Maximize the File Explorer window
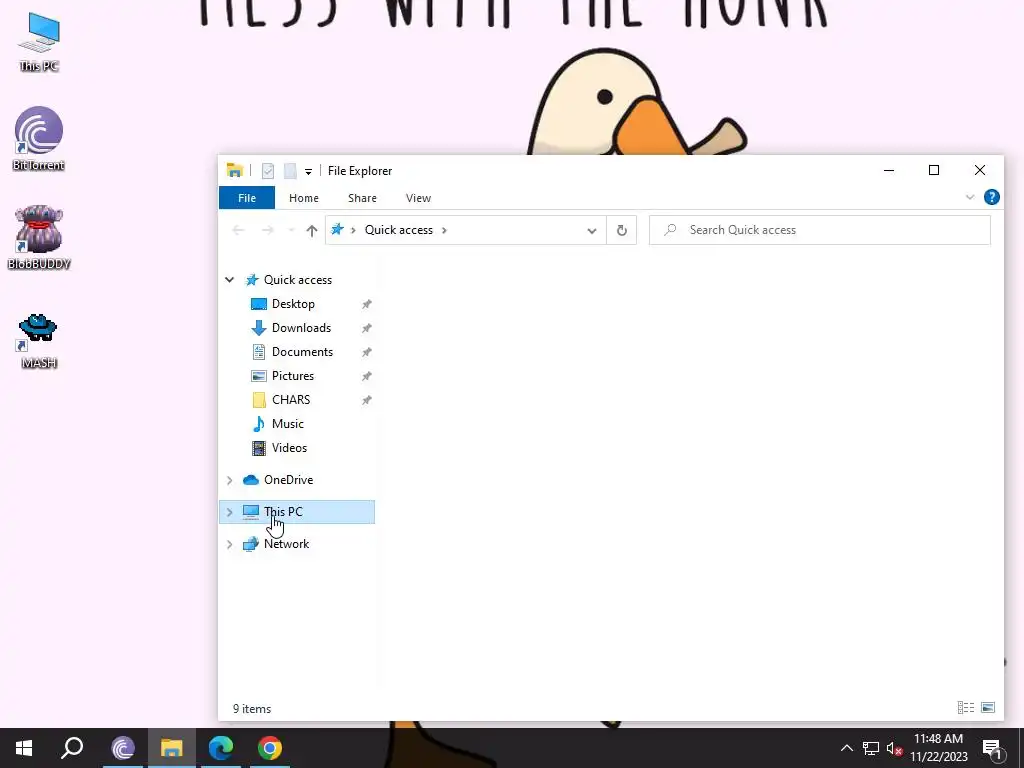Screen dimensions: 1024x768 (934, 170)
